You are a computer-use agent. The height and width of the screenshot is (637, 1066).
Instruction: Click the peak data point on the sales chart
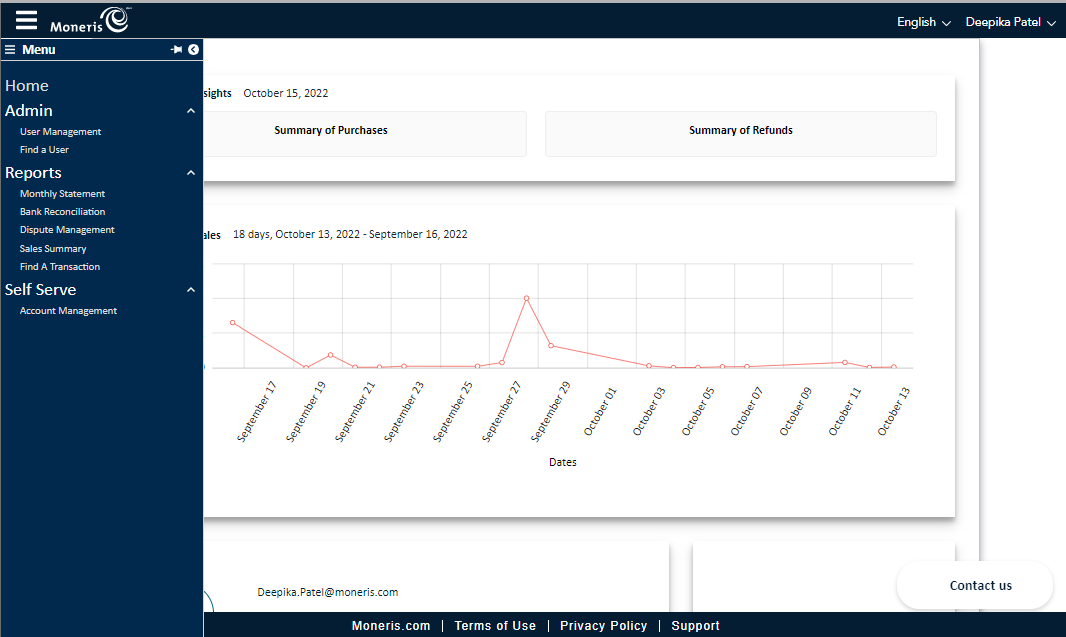[x=526, y=298]
